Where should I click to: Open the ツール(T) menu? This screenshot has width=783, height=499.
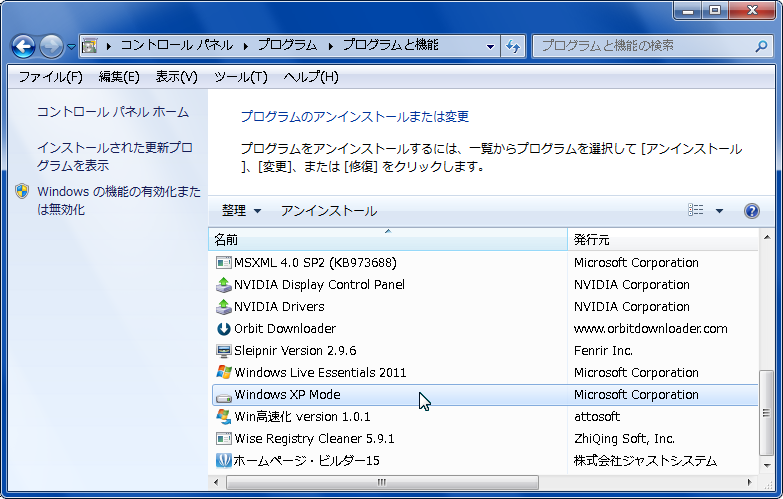241,77
